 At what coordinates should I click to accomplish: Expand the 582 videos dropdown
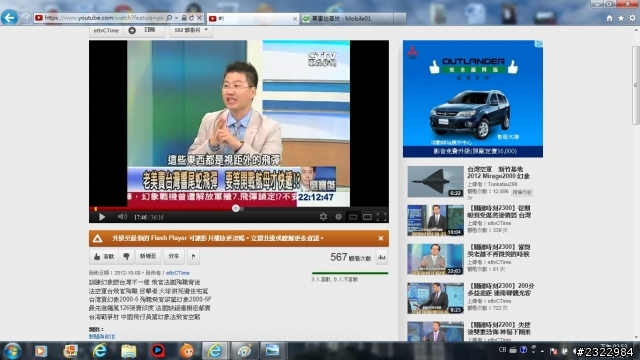191,31
